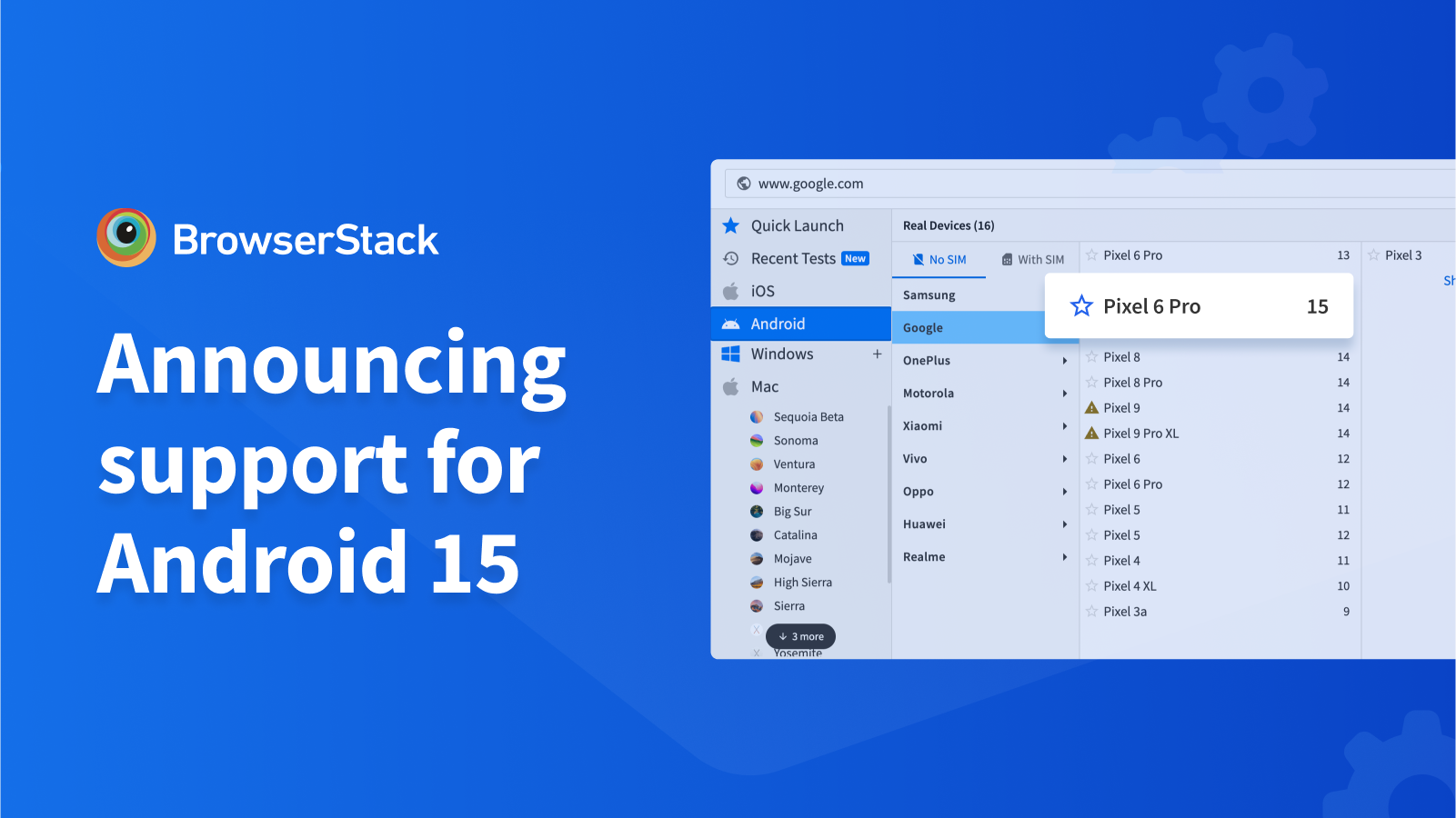The width and height of the screenshot is (1456, 818).
Task: Click the Windows logo icon
Action: pyautogui.click(x=730, y=354)
